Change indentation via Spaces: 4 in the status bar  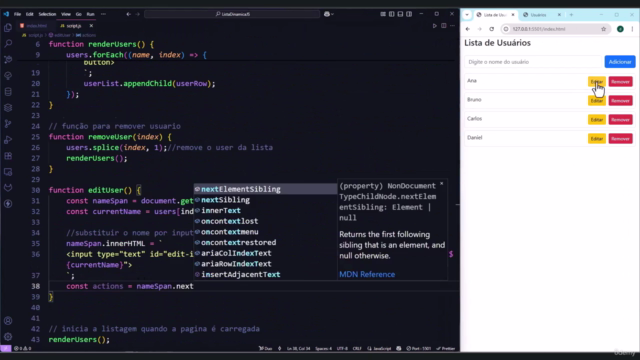(x=323, y=349)
